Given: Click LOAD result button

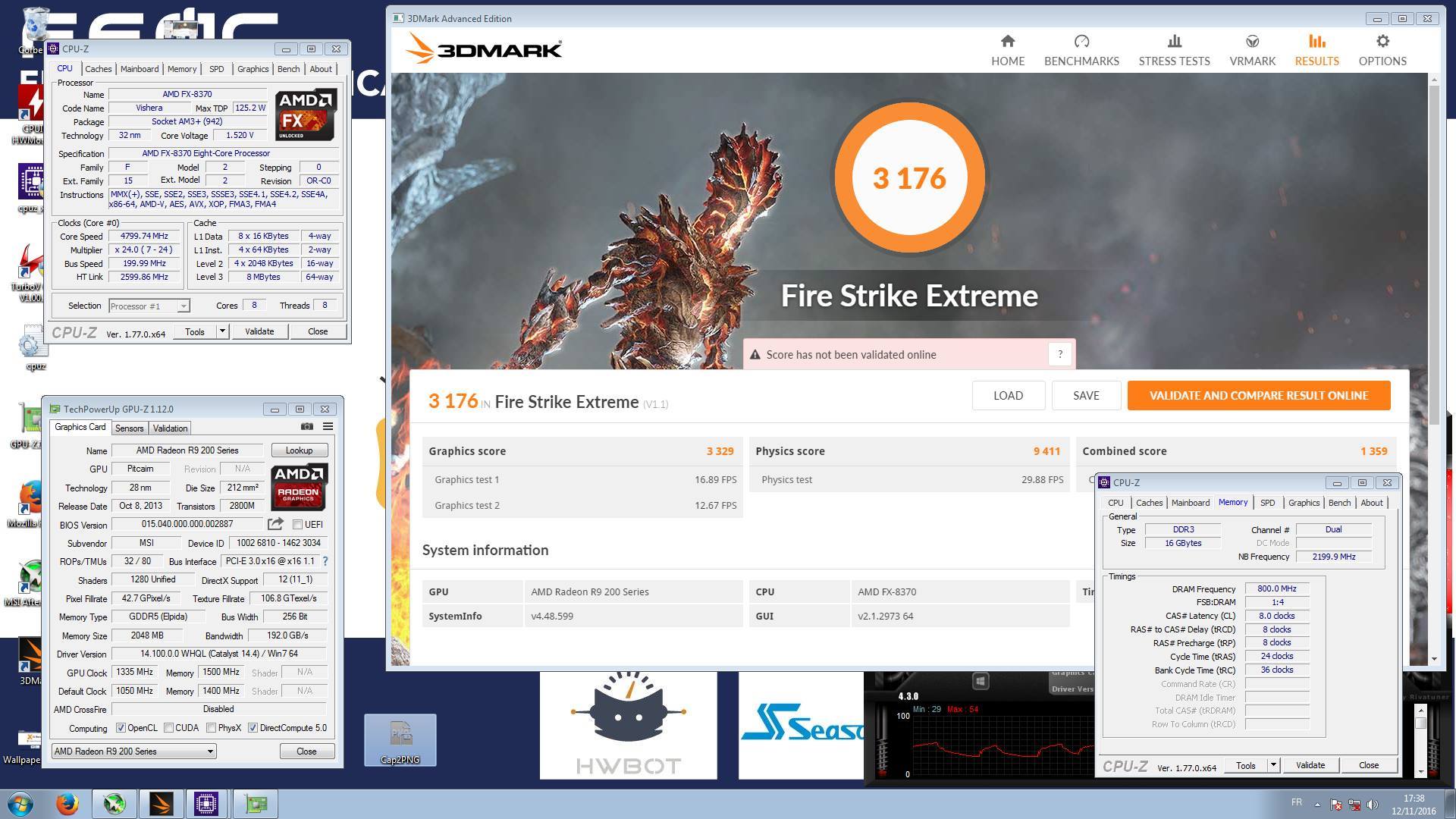Looking at the screenshot, I should 1008,395.
